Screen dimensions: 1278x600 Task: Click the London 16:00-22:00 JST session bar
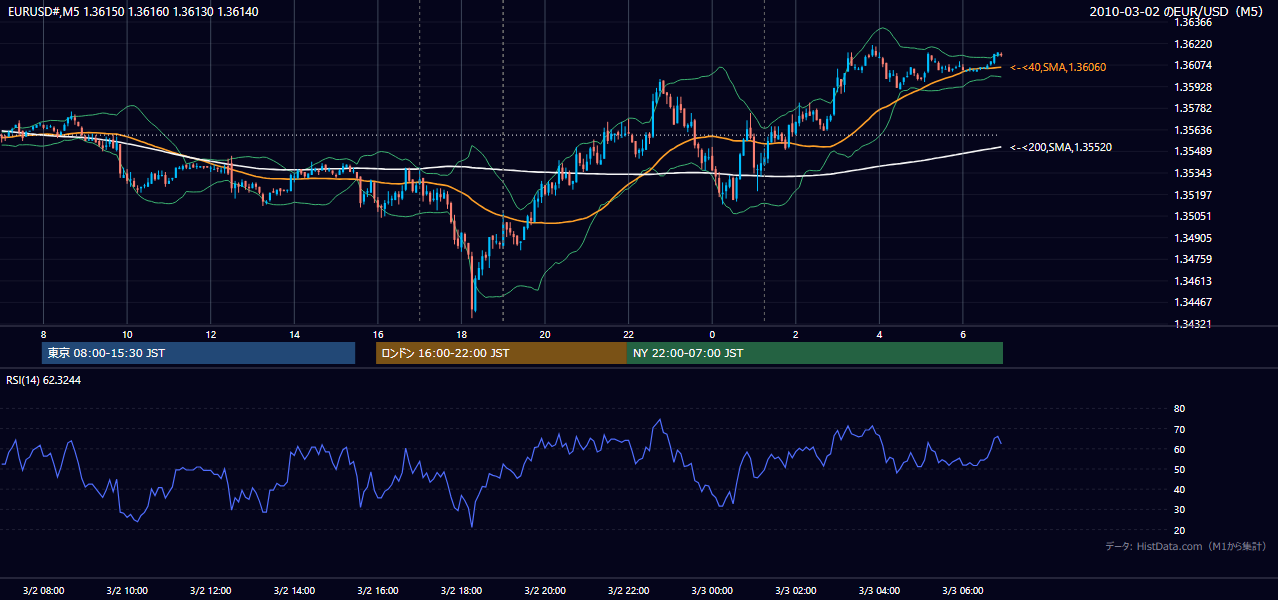point(501,353)
